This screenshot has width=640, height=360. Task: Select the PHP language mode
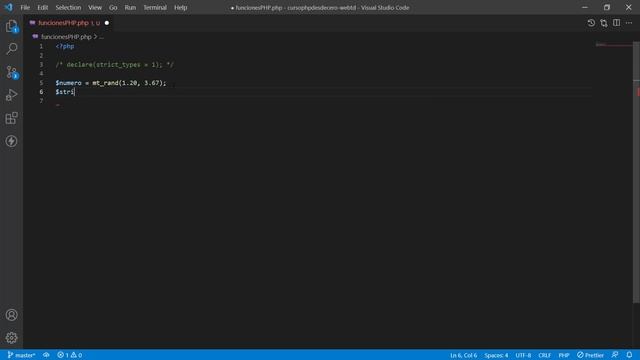pos(564,355)
